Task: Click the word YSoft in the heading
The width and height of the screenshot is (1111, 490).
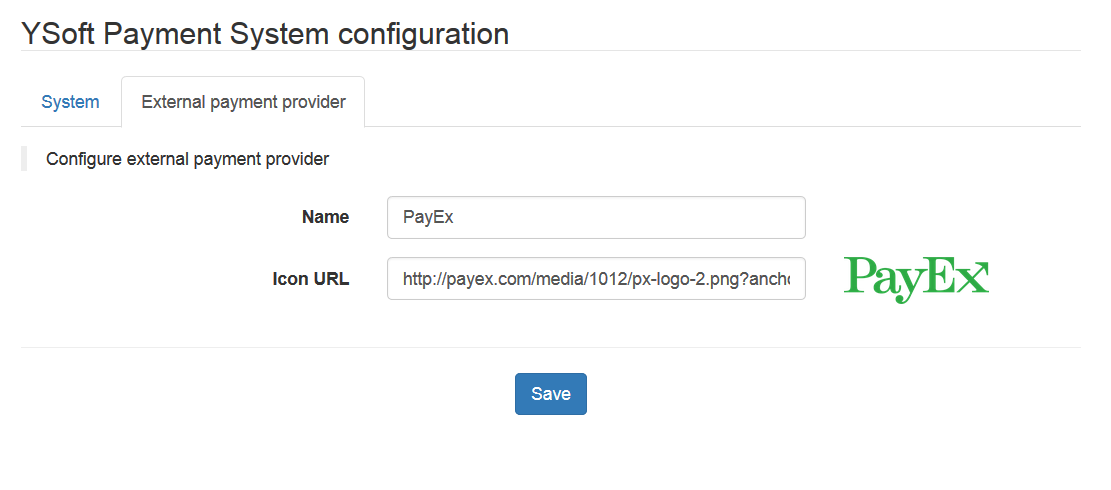Action: (x=58, y=34)
